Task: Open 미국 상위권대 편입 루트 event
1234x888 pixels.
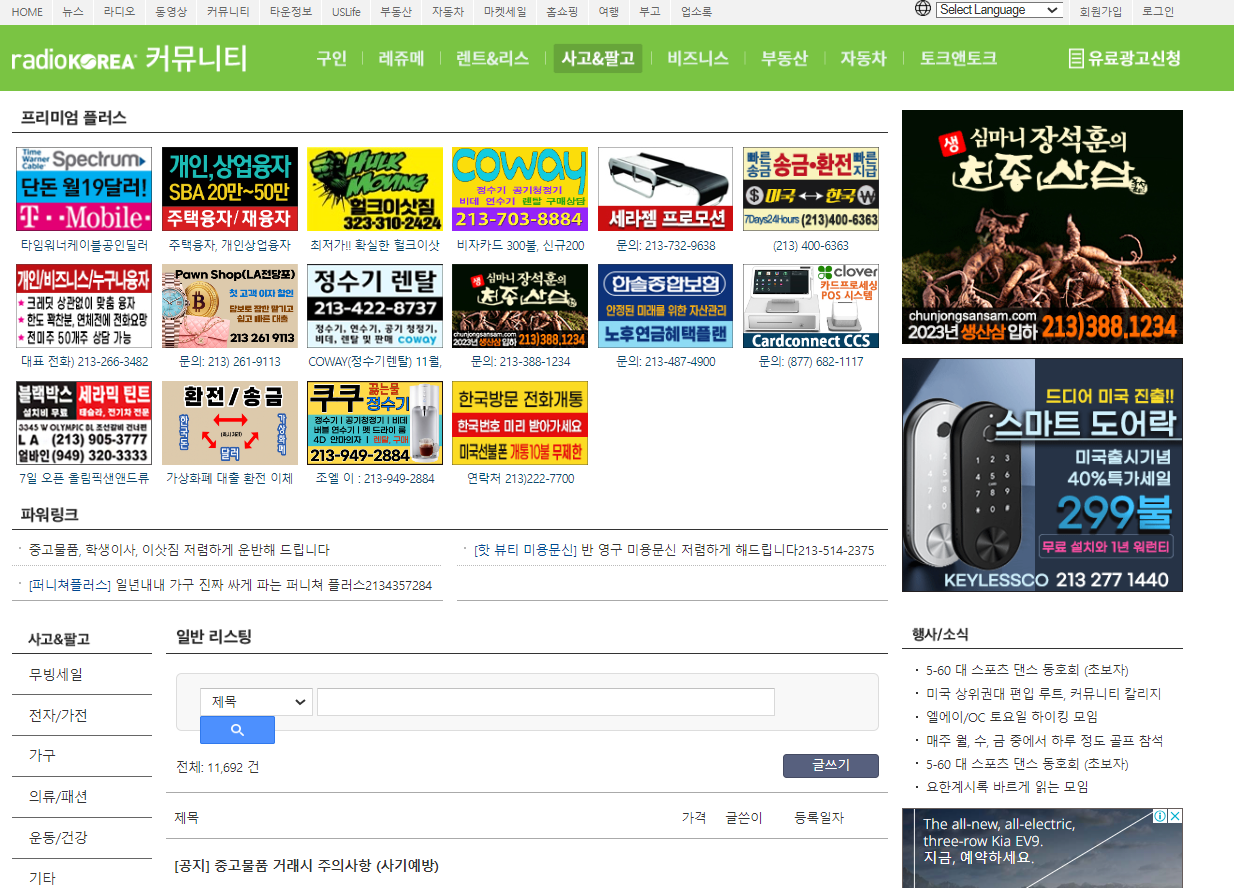Action: (1043, 693)
